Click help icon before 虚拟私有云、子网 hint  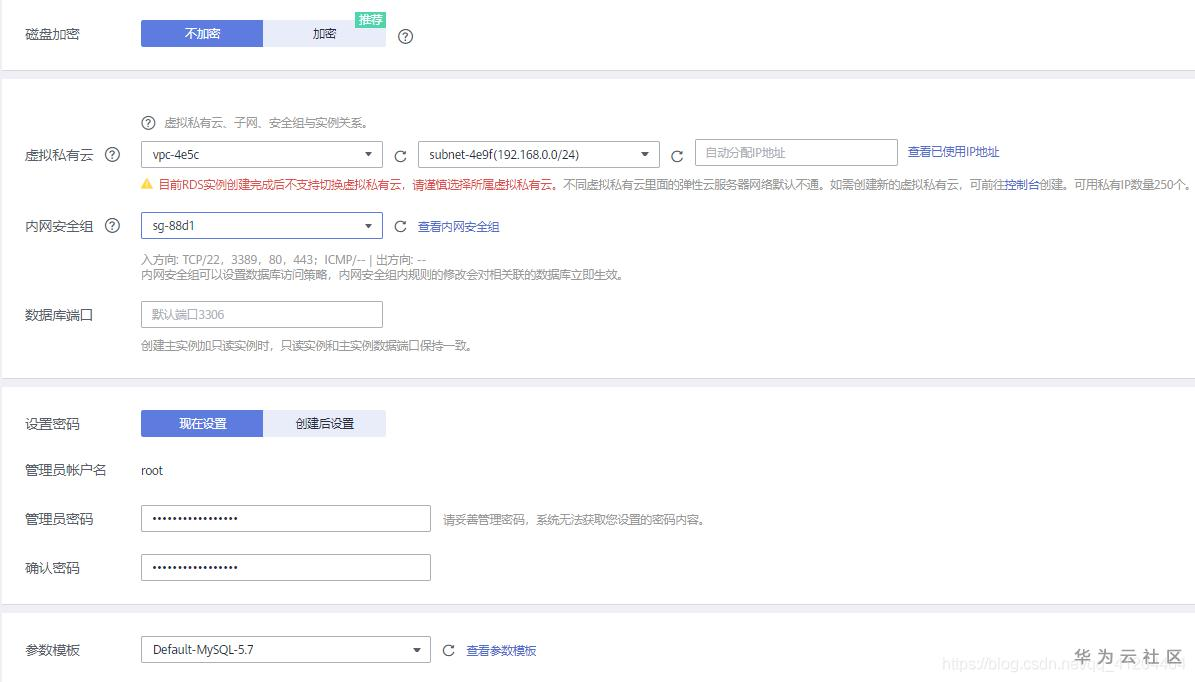[x=149, y=123]
